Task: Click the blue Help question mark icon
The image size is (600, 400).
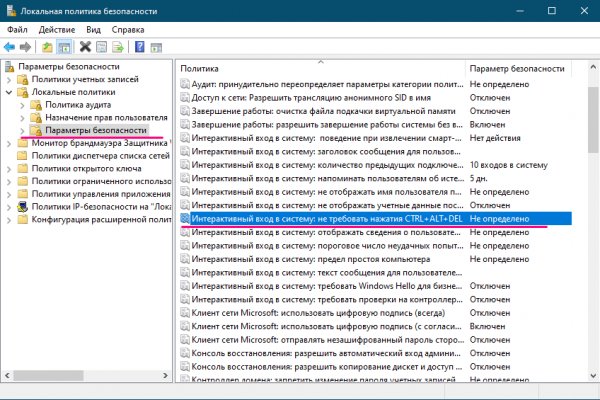Action: tap(140, 47)
